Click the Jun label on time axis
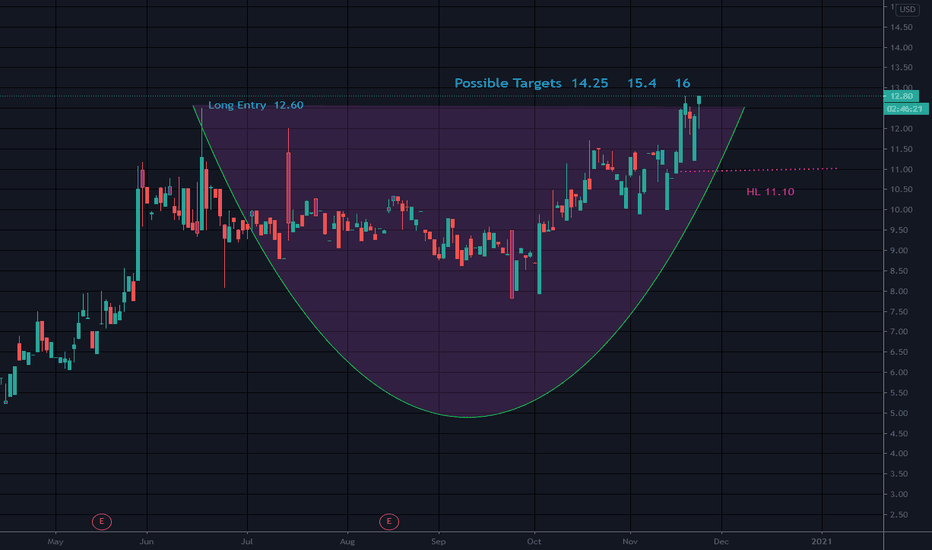Viewport: 932px width, 550px height. 146,542
